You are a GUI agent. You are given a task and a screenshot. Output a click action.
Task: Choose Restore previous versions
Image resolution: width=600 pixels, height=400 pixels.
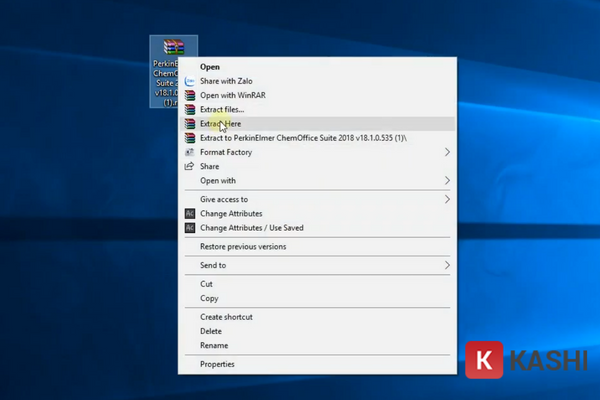click(x=243, y=246)
